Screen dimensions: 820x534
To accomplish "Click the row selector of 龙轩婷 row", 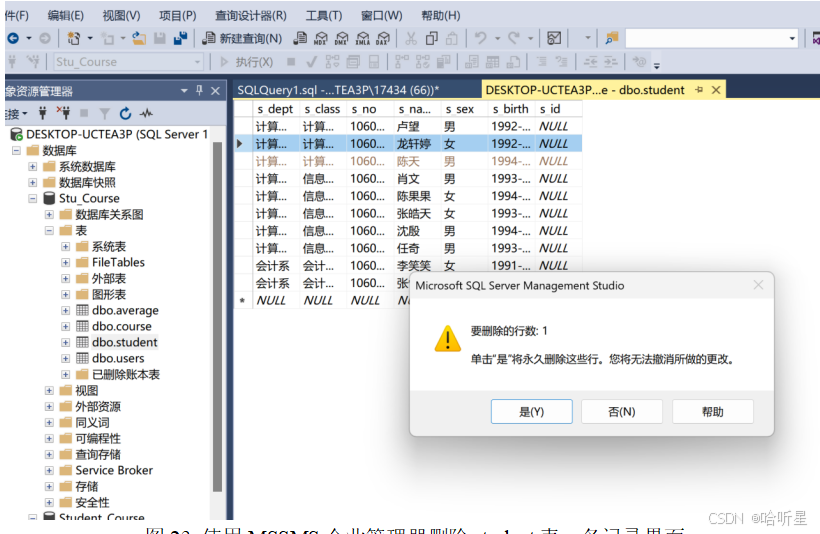I will point(241,144).
